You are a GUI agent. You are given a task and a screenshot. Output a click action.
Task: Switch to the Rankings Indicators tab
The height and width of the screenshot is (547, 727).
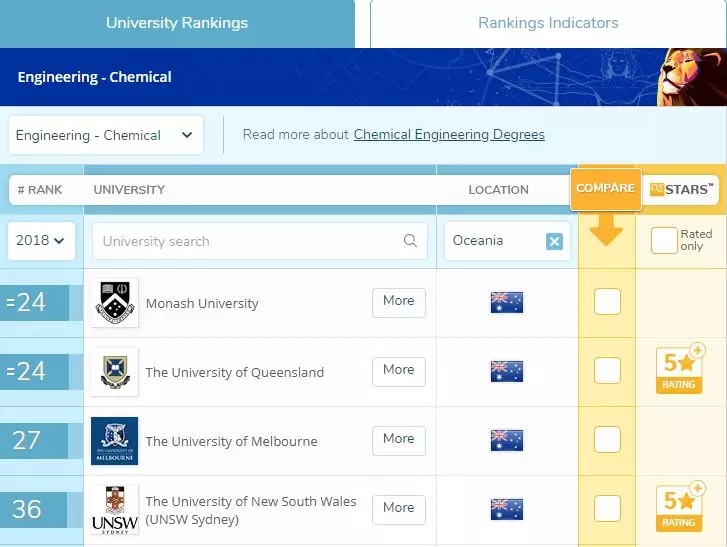[547, 23]
